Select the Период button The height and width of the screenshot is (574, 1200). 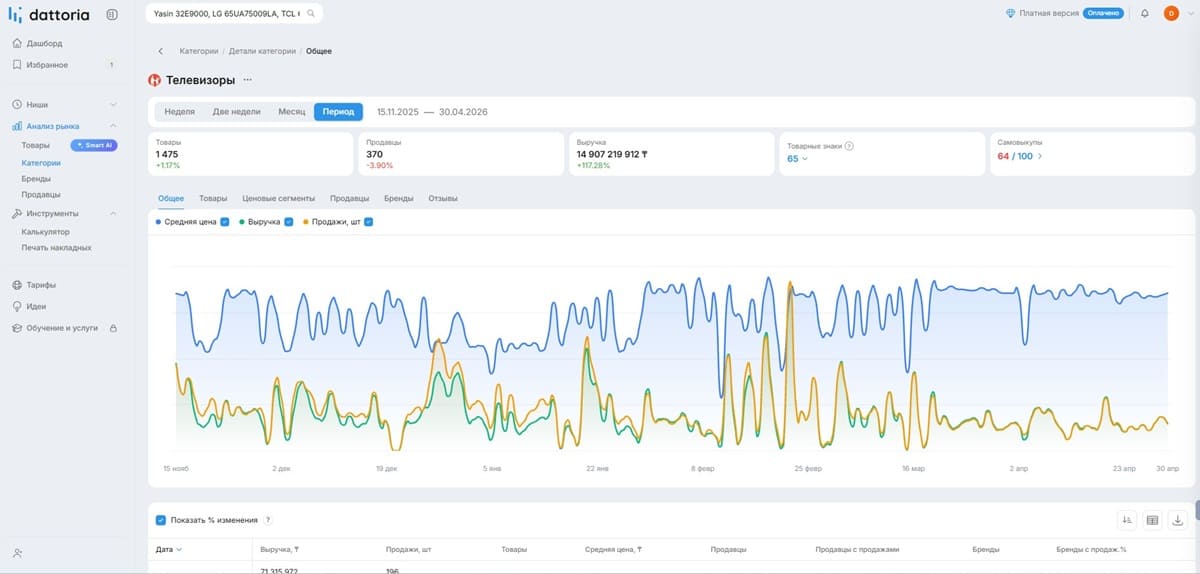(x=338, y=112)
